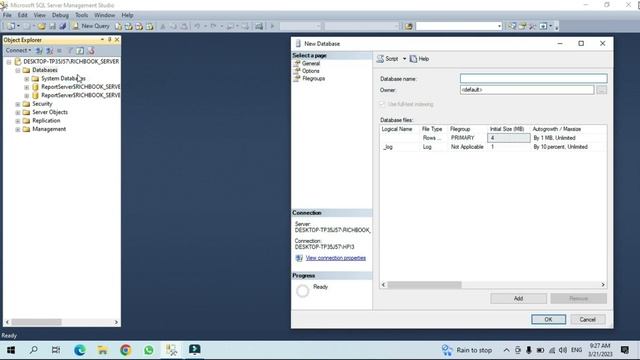Toggle the Use full-text indexing checkbox
The image size is (640, 360).
point(382,104)
